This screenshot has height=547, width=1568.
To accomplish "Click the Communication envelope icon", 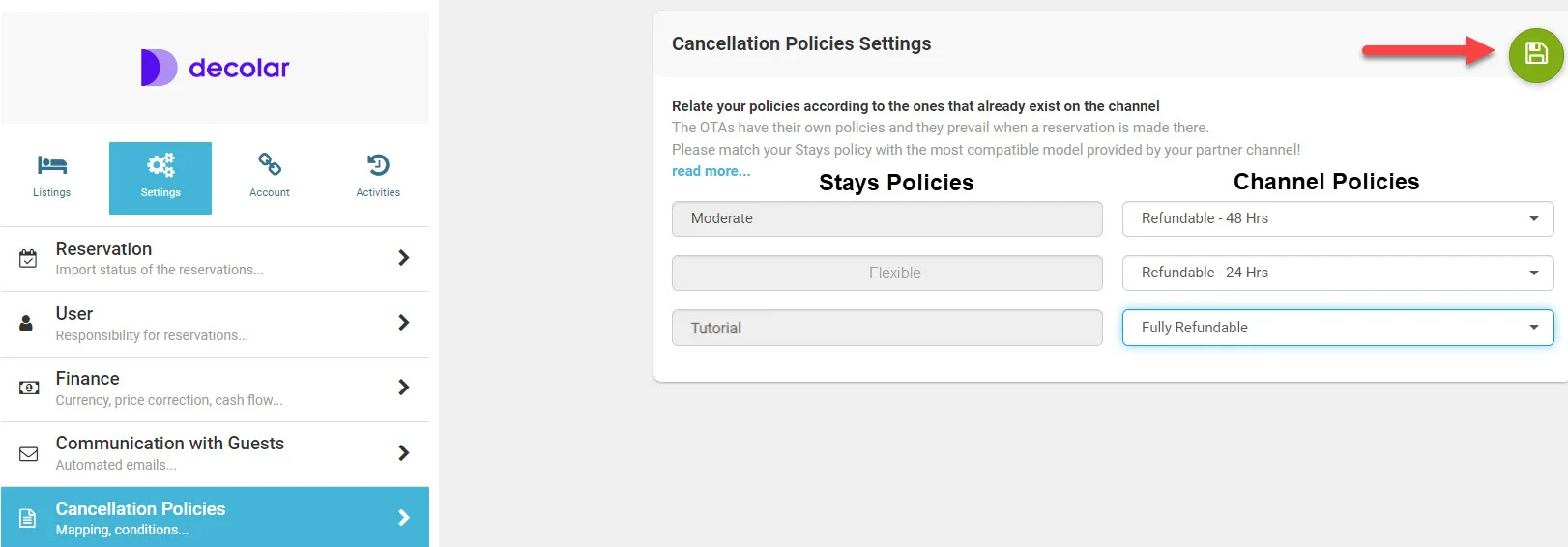I will click(x=29, y=453).
